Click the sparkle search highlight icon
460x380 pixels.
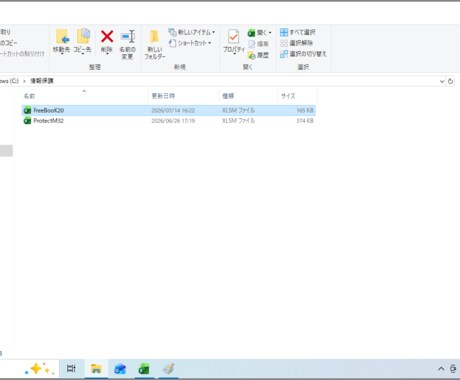(x=39, y=369)
